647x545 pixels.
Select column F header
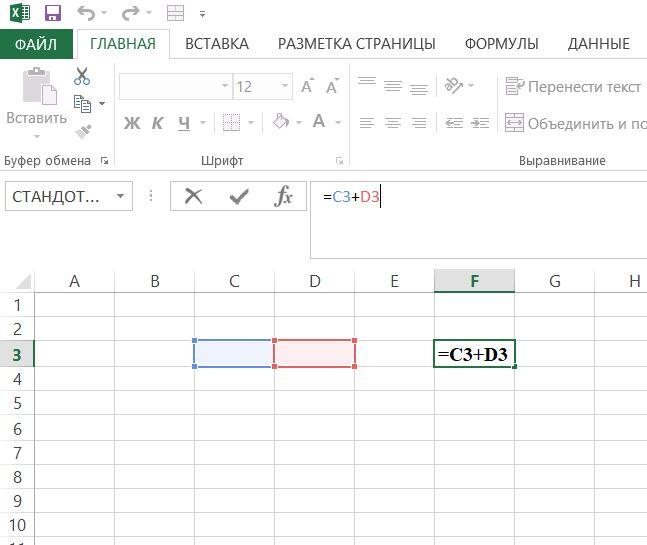click(475, 281)
